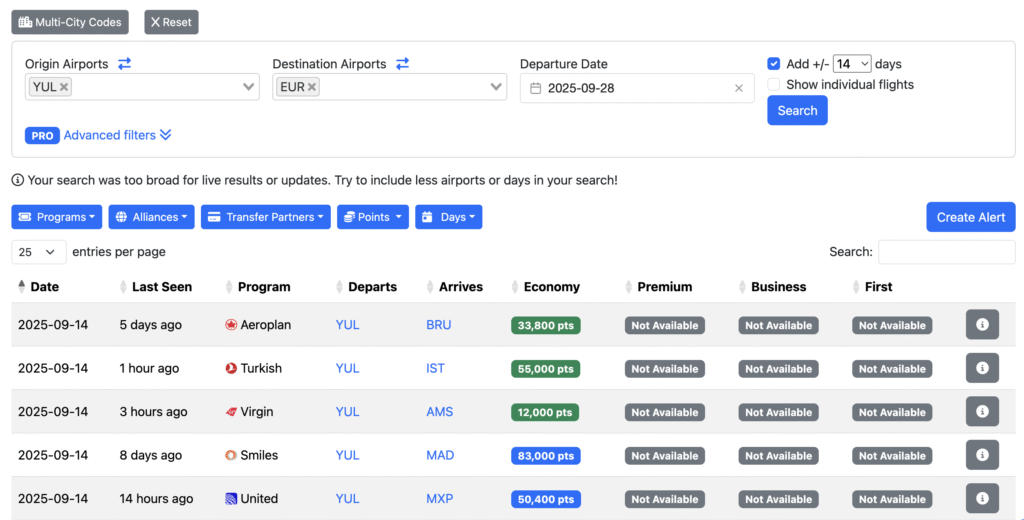1024x520 pixels.
Task: Uncheck the Add +/- days checkbox
Action: point(774,64)
